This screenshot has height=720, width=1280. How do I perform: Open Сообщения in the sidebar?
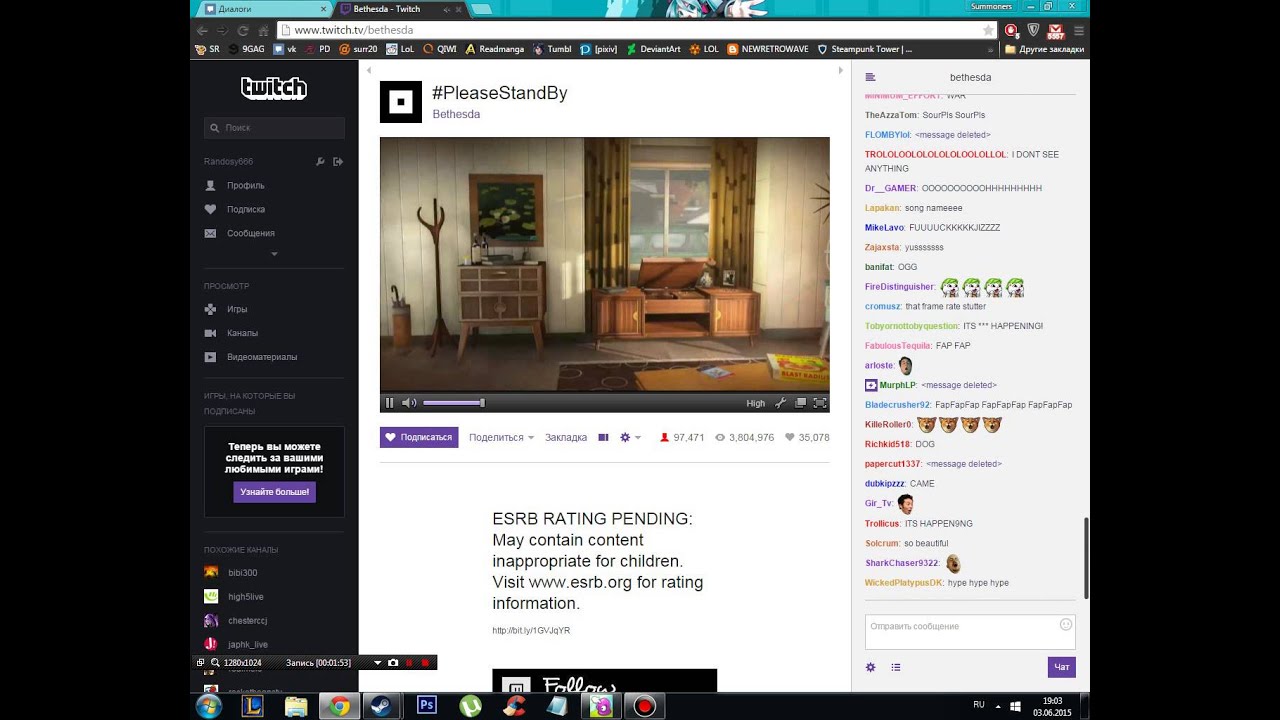coord(239,233)
